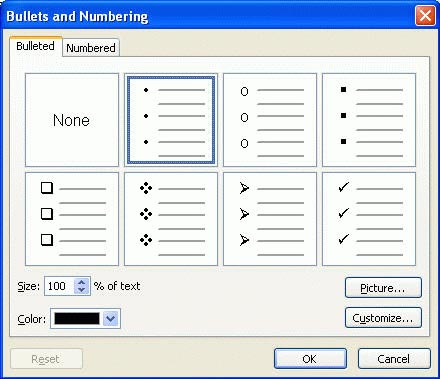440x379 pixels.
Task: Decrease bullet size with down arrow
Action: (82, 290)
